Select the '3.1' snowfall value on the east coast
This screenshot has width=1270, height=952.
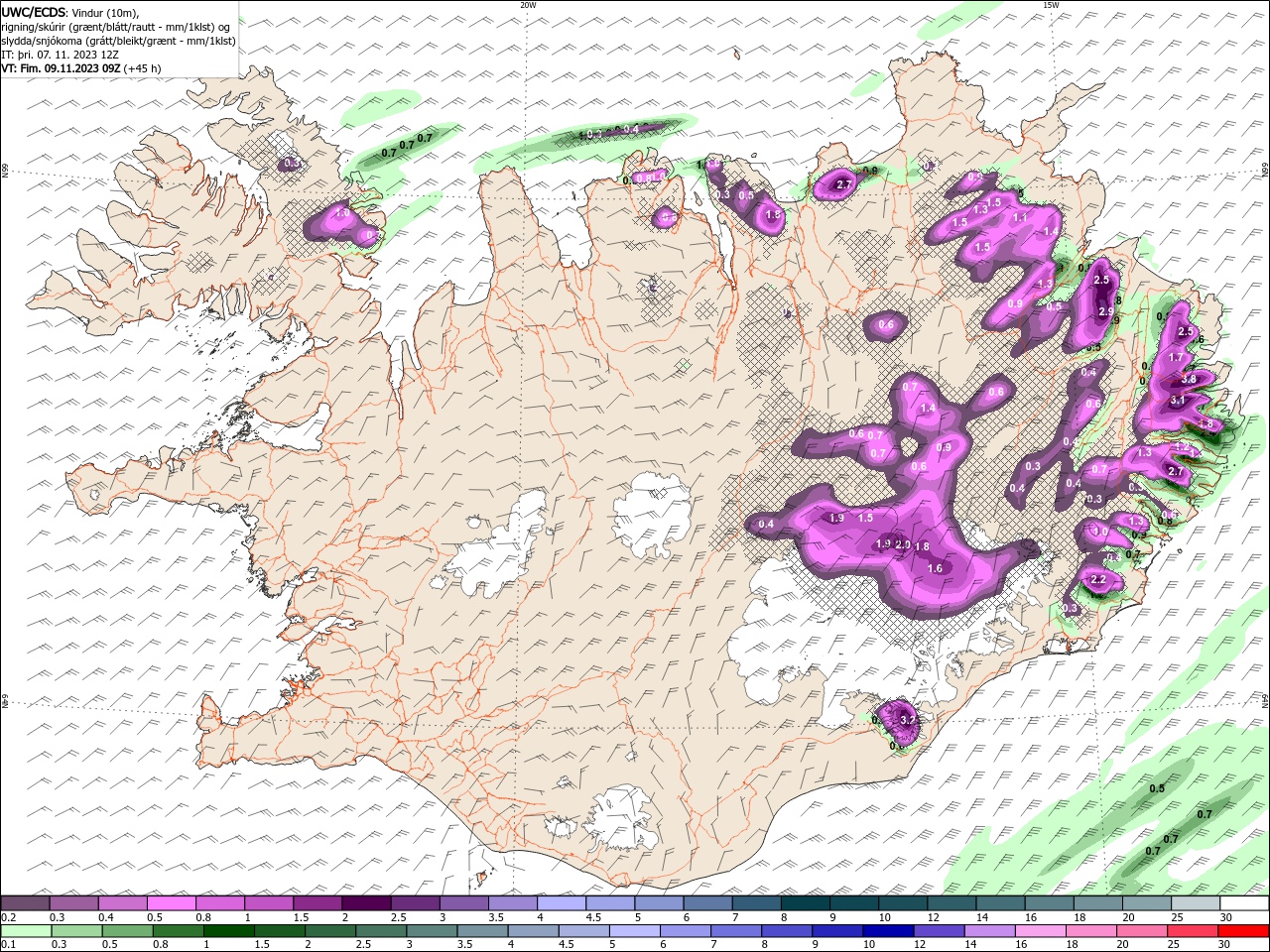click(x=1179, y=401)
